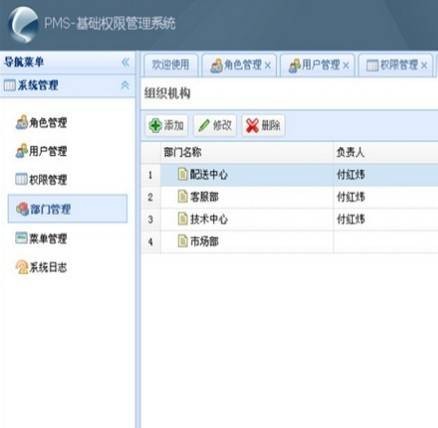Viewport: 438px width, 428px height.
Task: Click the 用户管理 tab icon
Action: [x=294, y=66]
